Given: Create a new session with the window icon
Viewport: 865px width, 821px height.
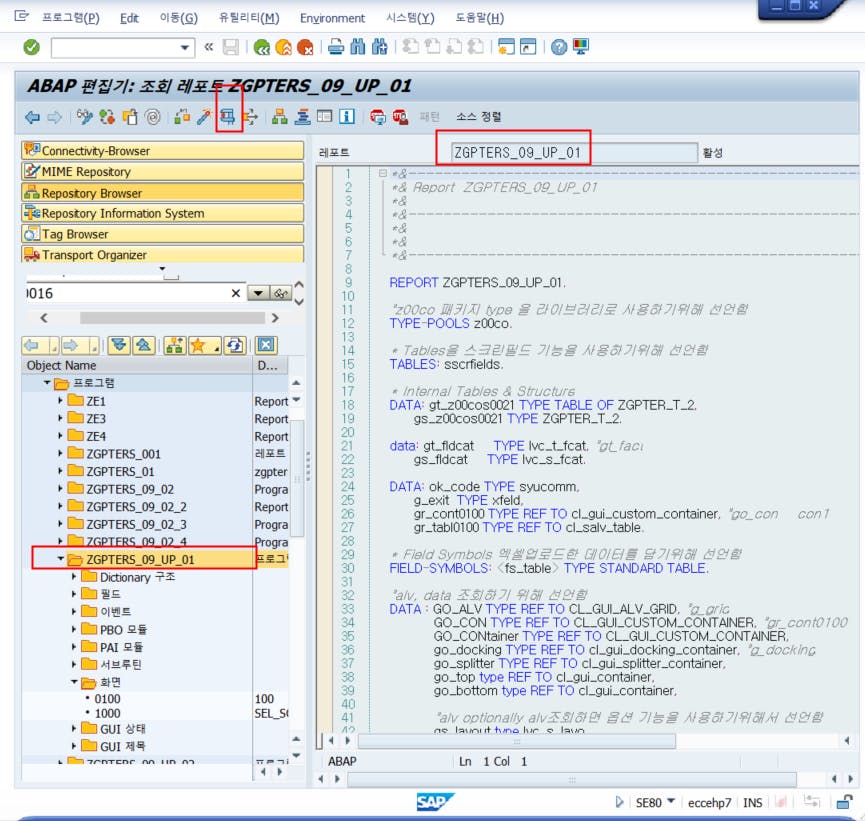Looking at the screenshot, I should pyautogui.click(x=506, y=47).
